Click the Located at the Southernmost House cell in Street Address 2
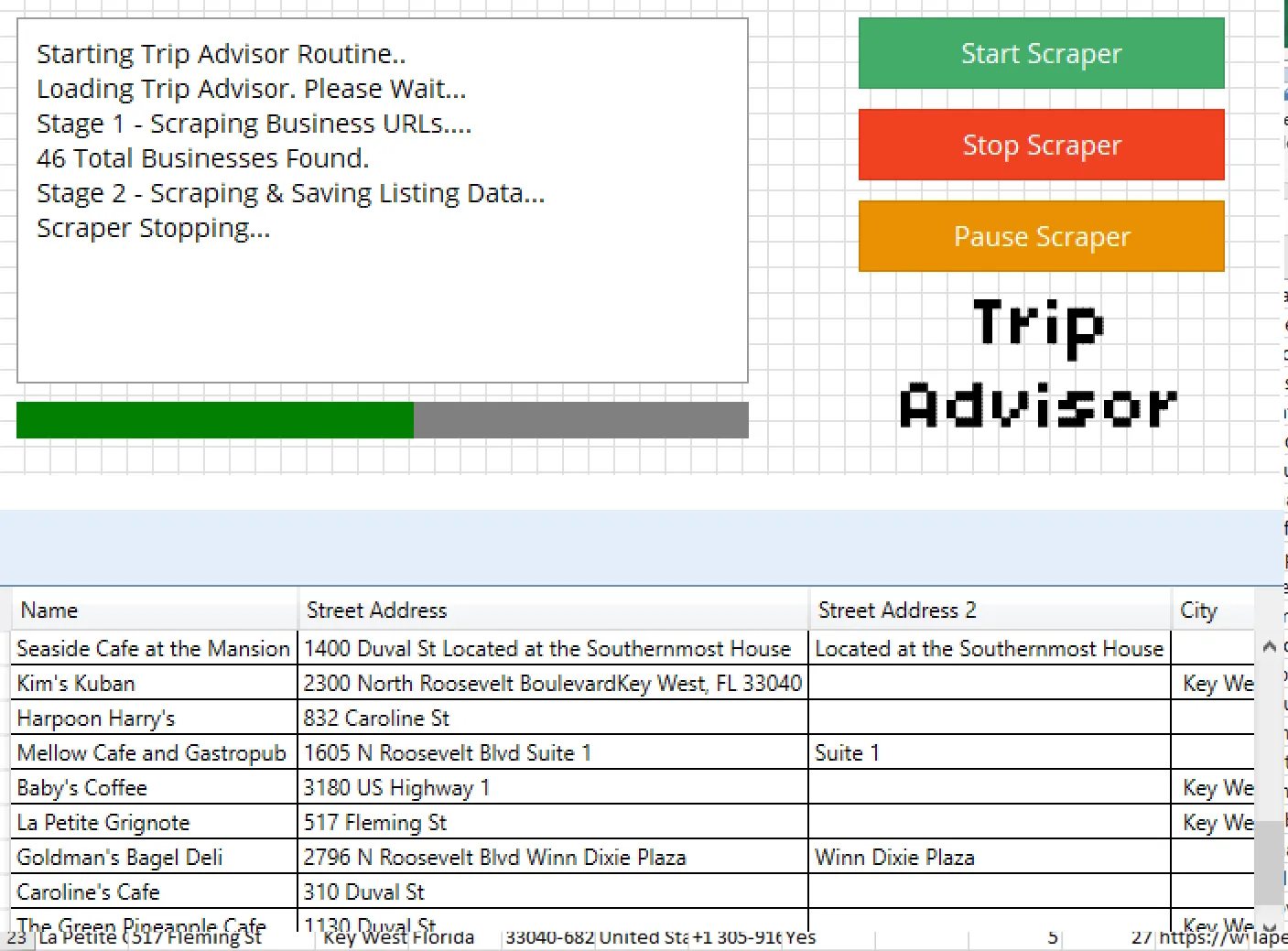The width and height of the screenshot is (1288, 951). click(990, 648)
